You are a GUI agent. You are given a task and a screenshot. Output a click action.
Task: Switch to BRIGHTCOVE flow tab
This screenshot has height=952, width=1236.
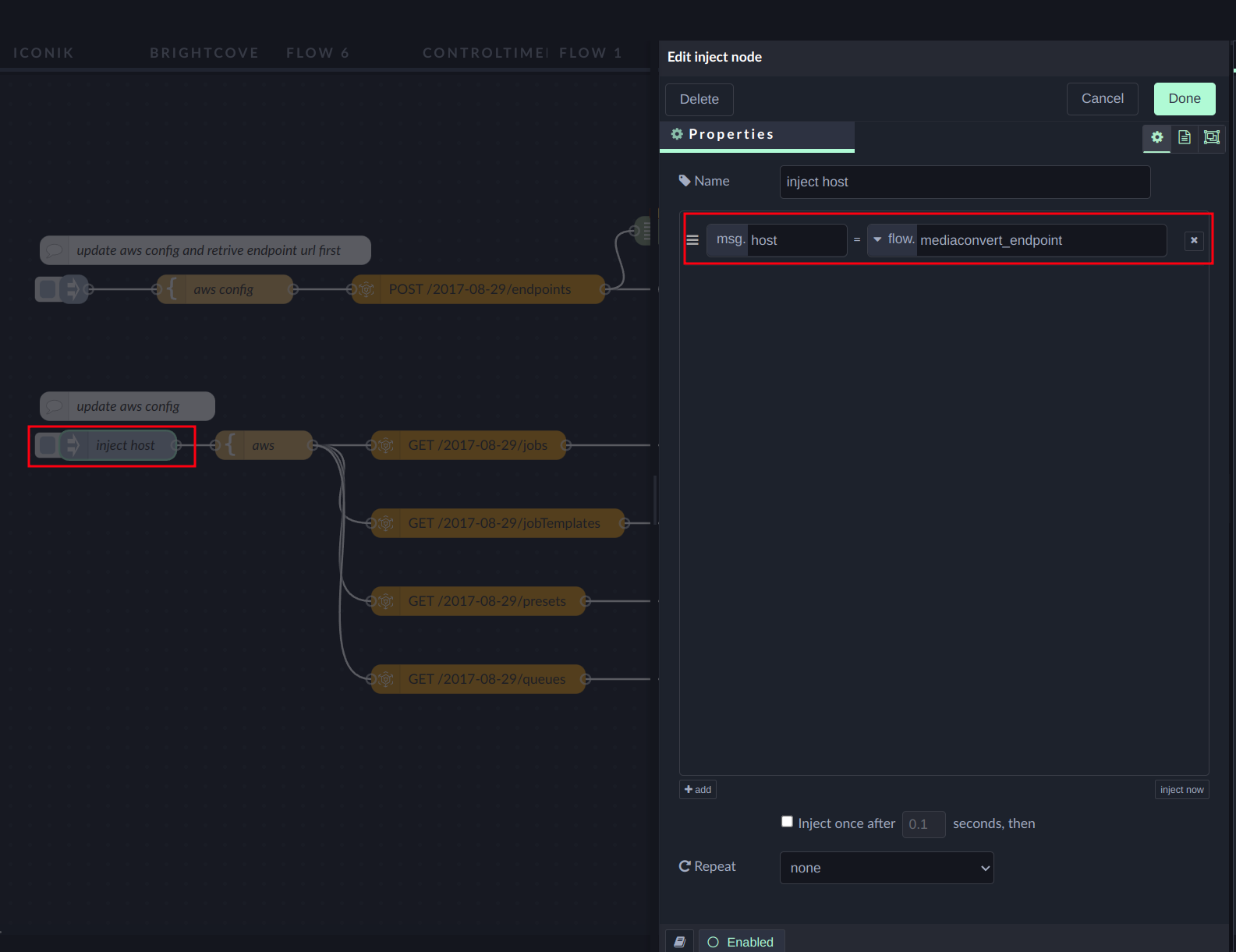(x=204, y=53)
